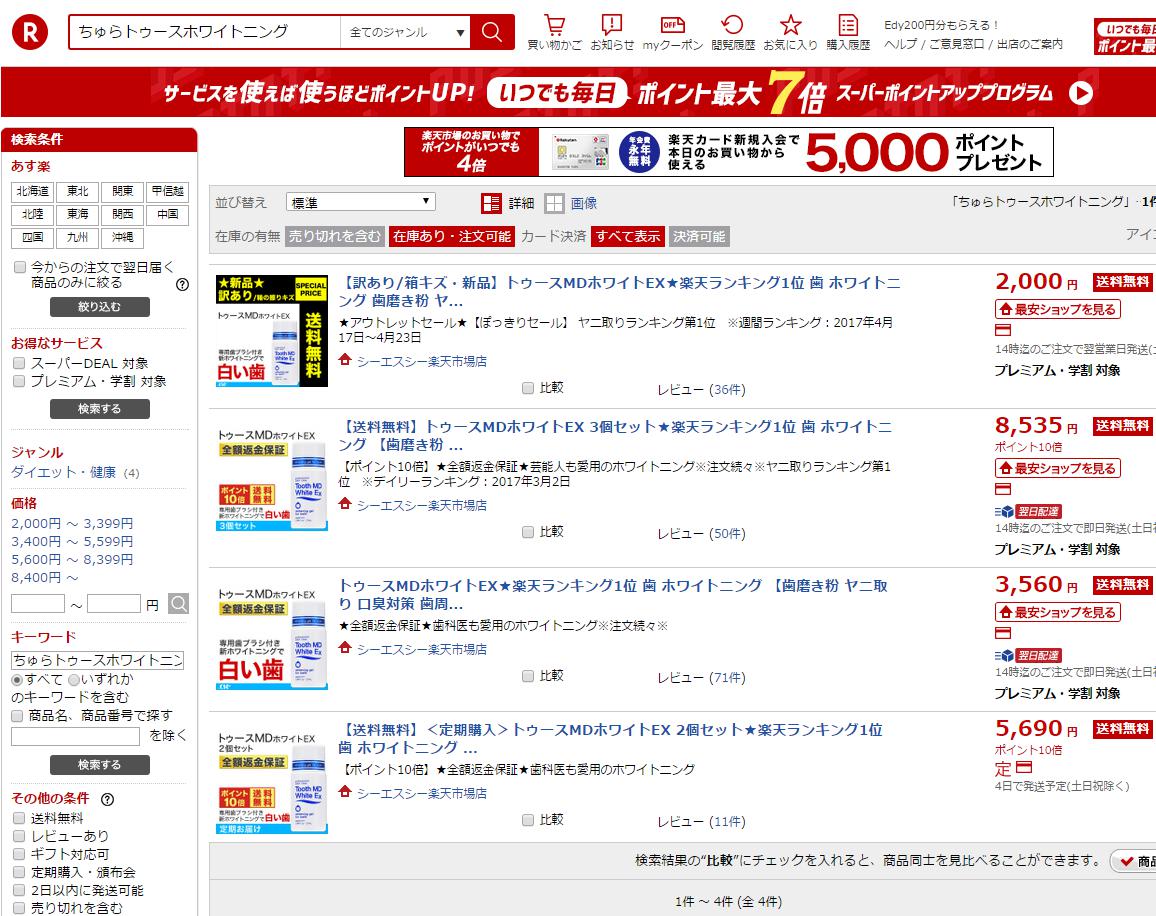This screenshot has width=1156, height=916.
Task: Click the 絞り込む button
Action: point(100,307)
